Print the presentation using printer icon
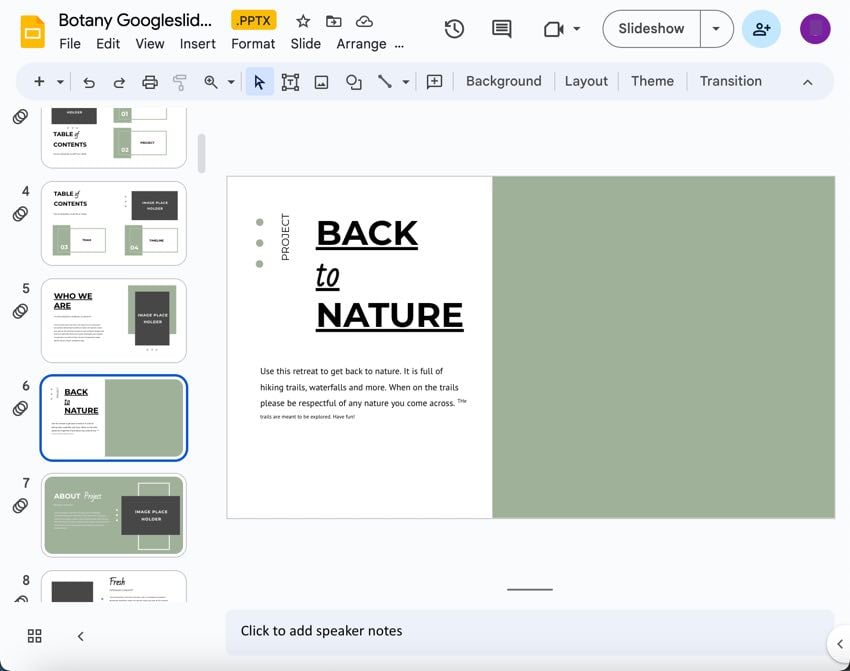The height and width of the screenshot is (671, 850). 150,82
